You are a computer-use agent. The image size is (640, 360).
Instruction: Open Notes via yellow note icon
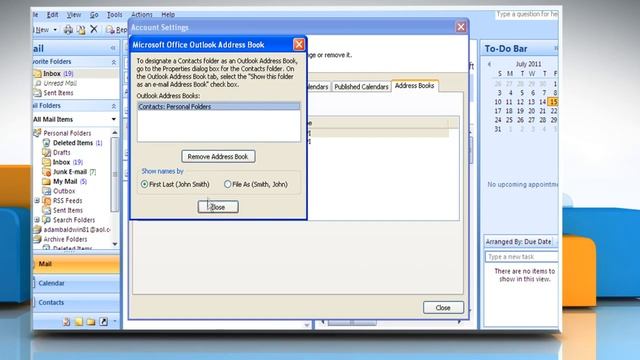click(x=79, y=322)
